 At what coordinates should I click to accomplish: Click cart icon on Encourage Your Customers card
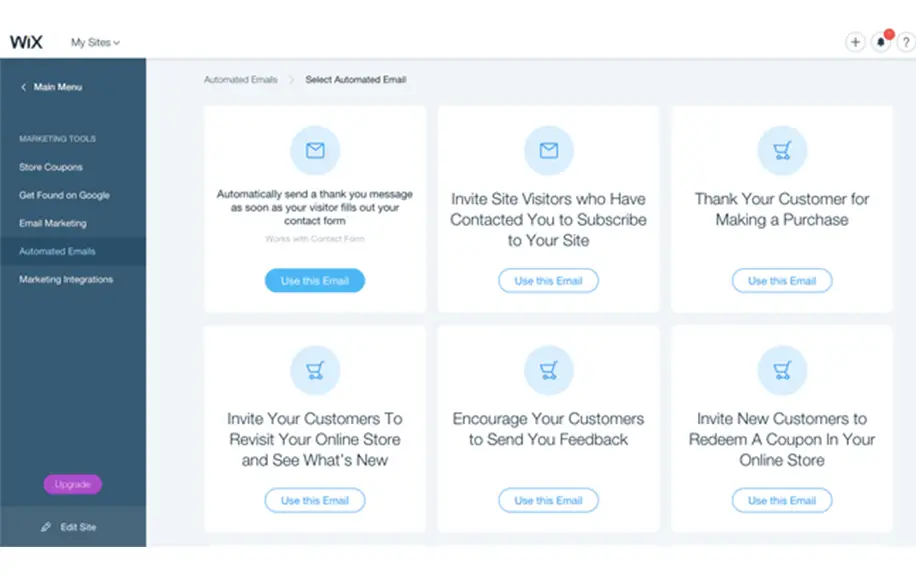549,370
